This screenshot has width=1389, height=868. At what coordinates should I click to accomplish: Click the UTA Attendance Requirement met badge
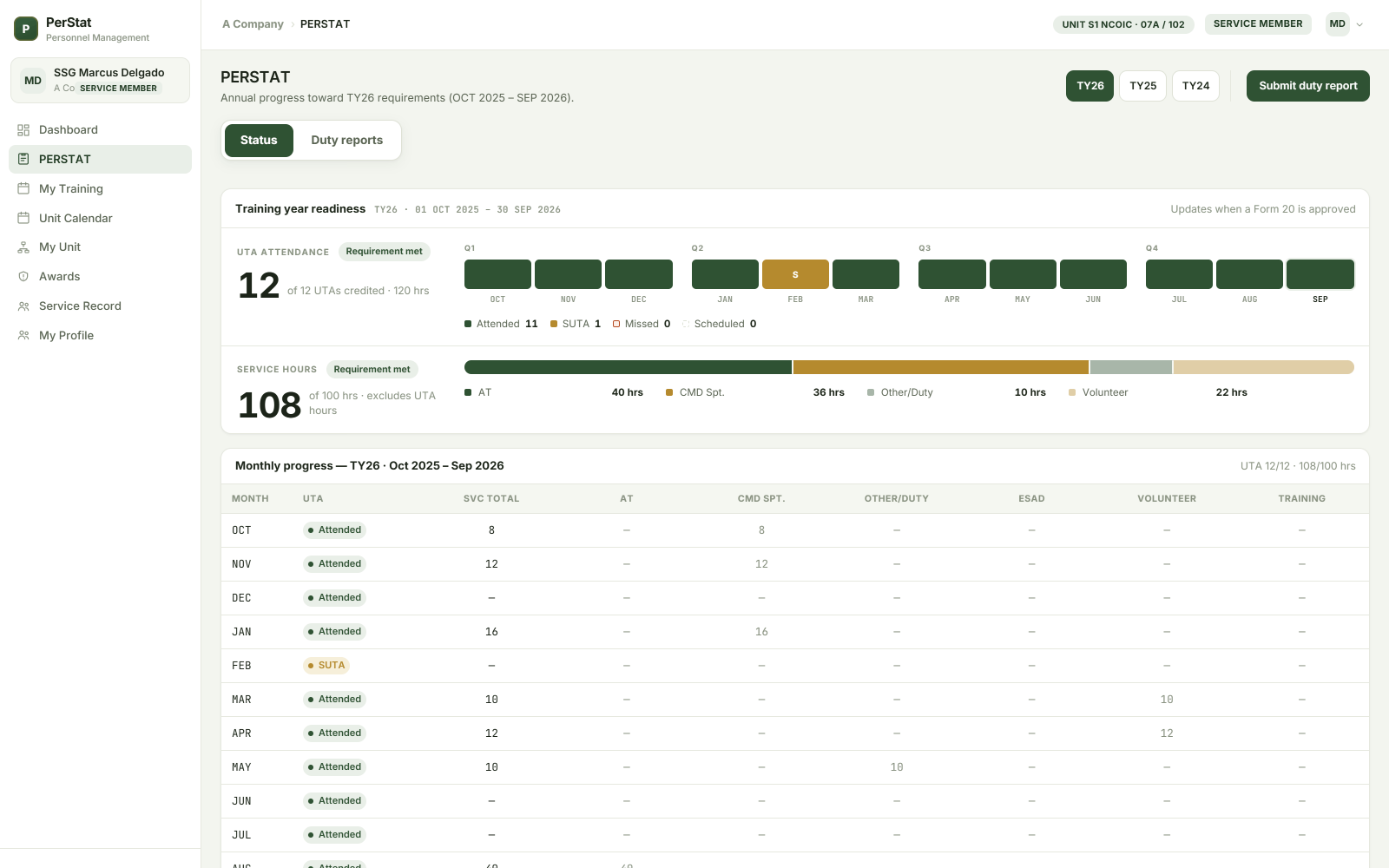tap(384, 252)
